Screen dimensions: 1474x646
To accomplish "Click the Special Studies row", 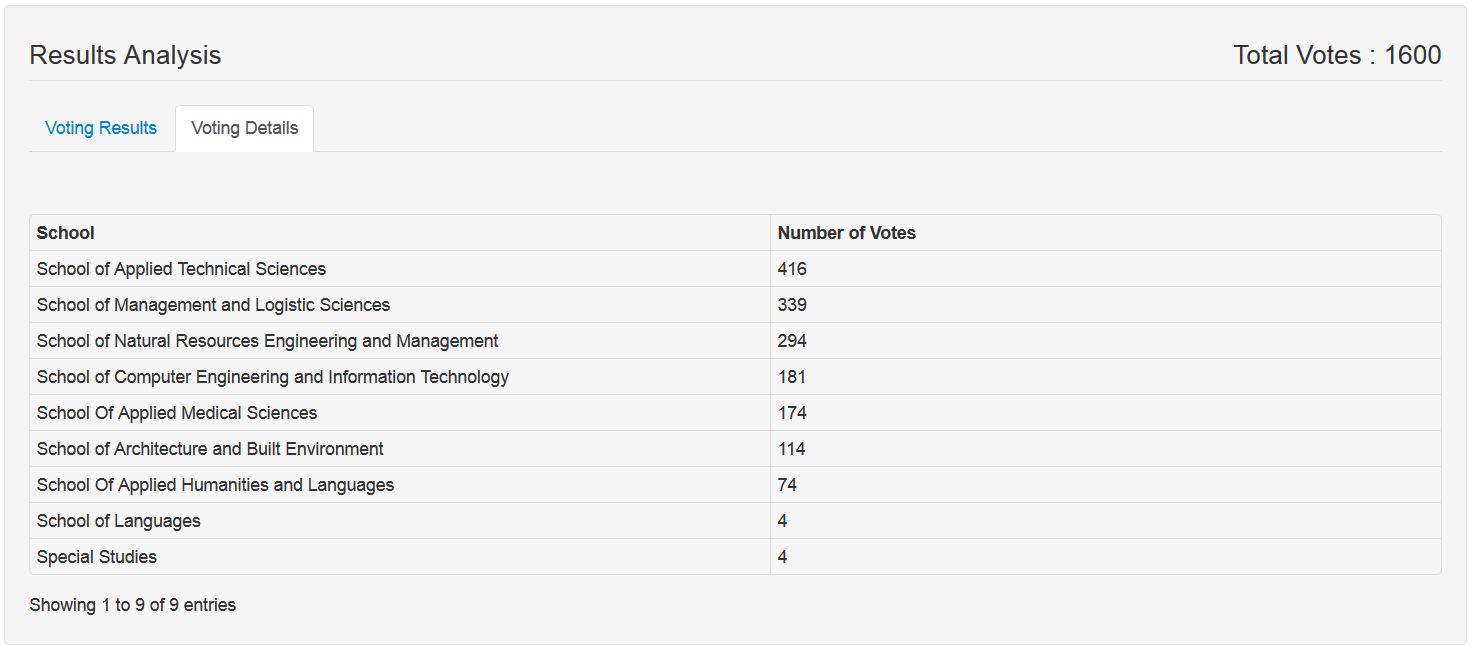I will [97, 557].
